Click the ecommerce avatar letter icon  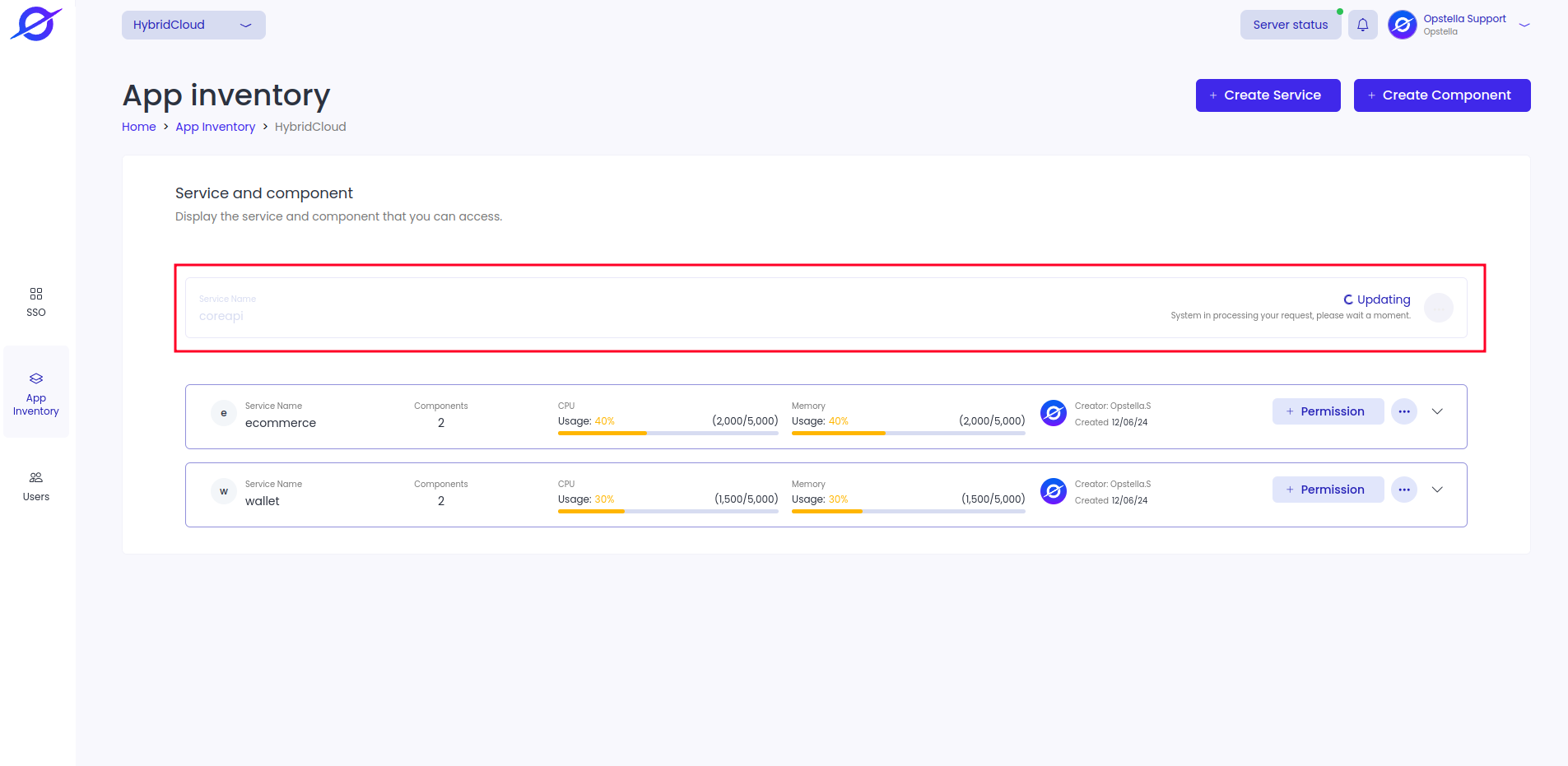point(224,413)
